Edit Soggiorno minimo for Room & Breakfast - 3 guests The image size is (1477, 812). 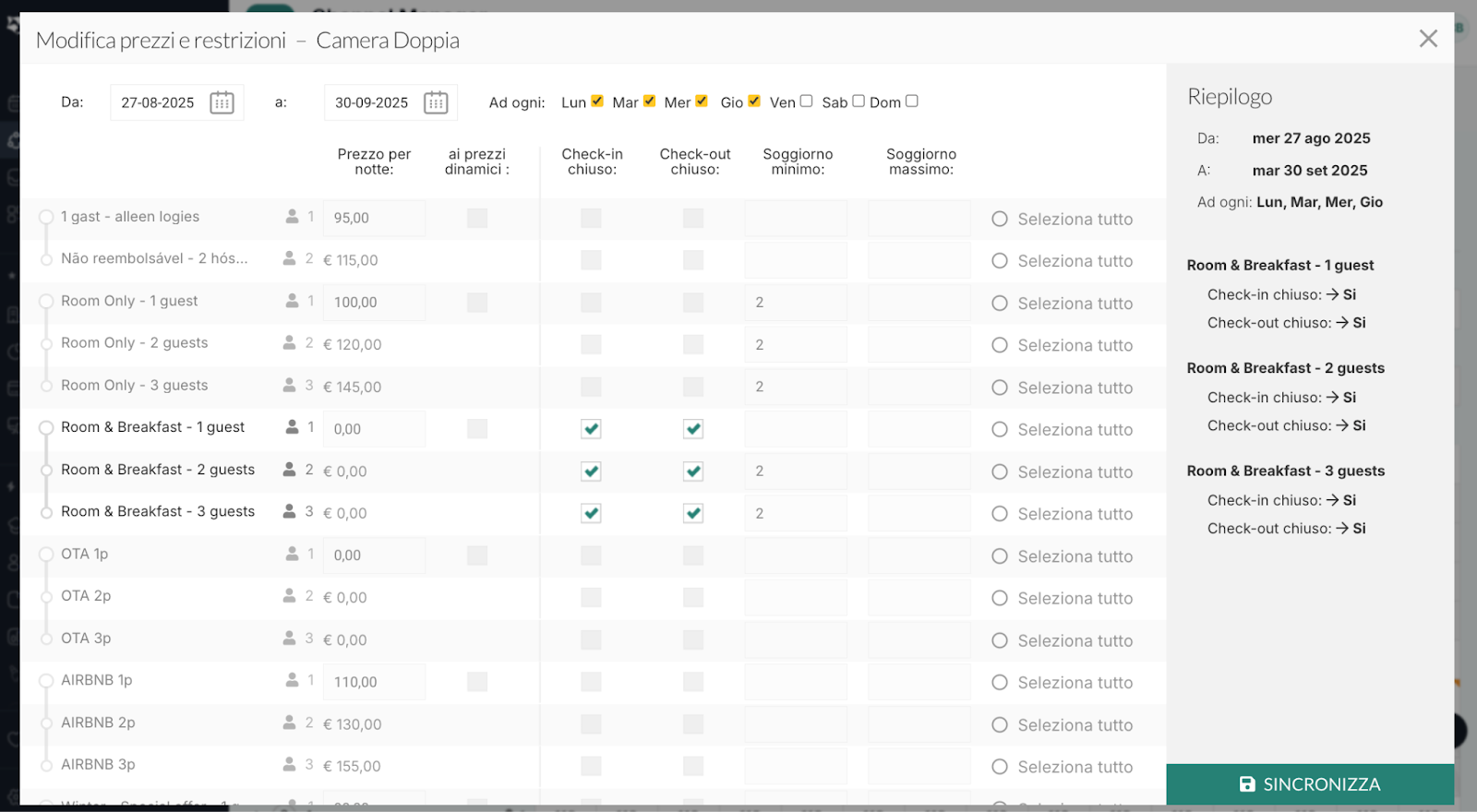click(x=796, y=513)
